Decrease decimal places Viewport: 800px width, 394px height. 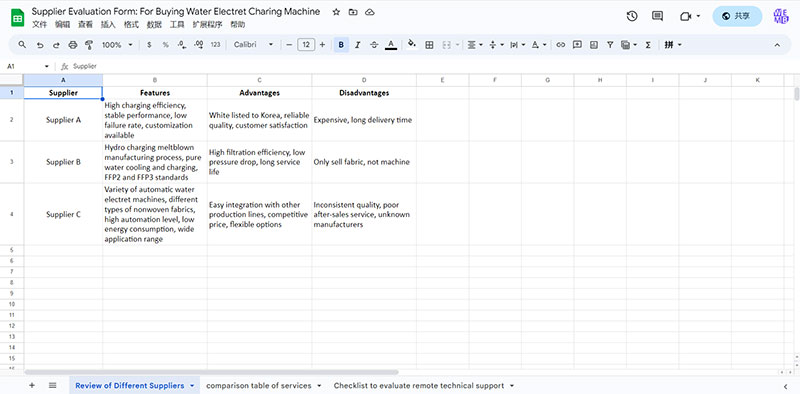click(182, 45)
